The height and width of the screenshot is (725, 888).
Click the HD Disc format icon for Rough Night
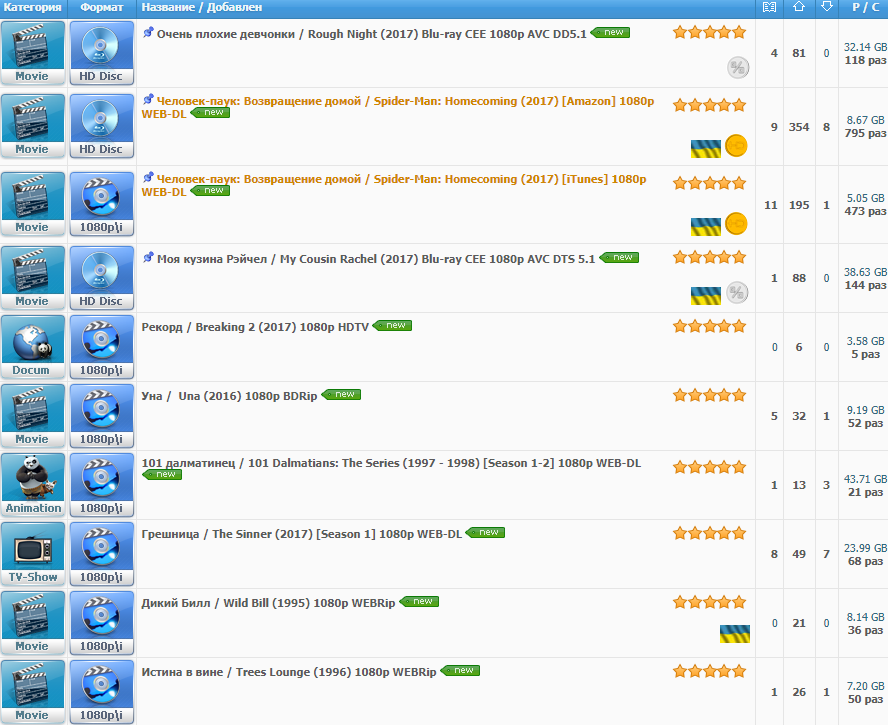coord(101,53)
